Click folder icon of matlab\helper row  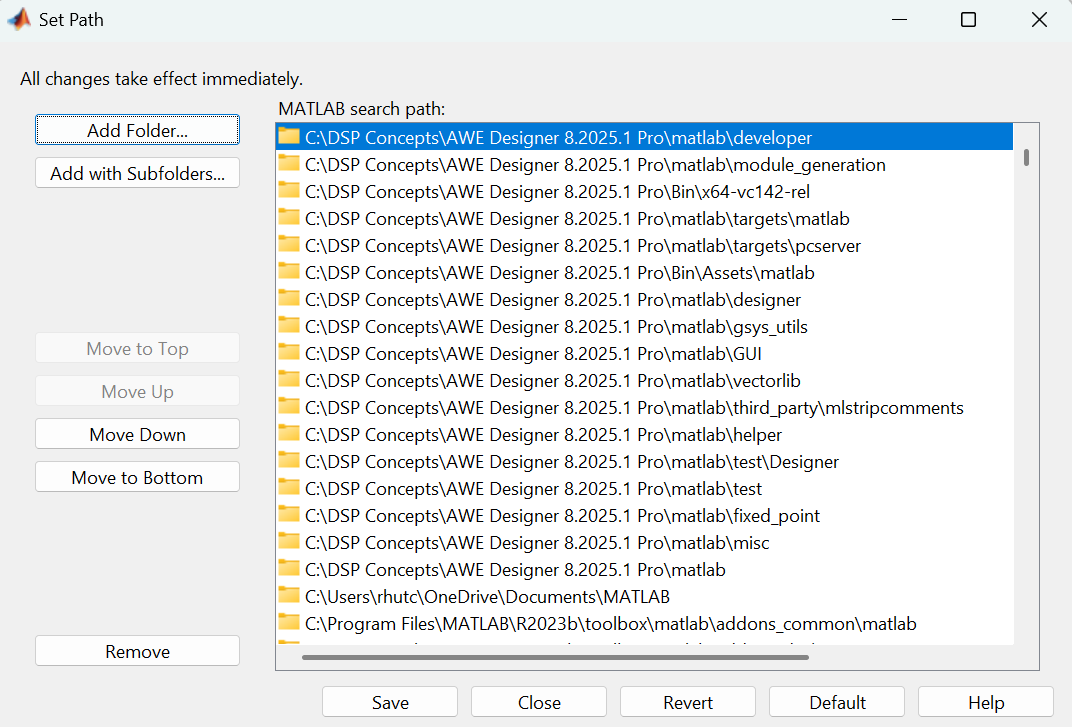(x=289, y=434)
